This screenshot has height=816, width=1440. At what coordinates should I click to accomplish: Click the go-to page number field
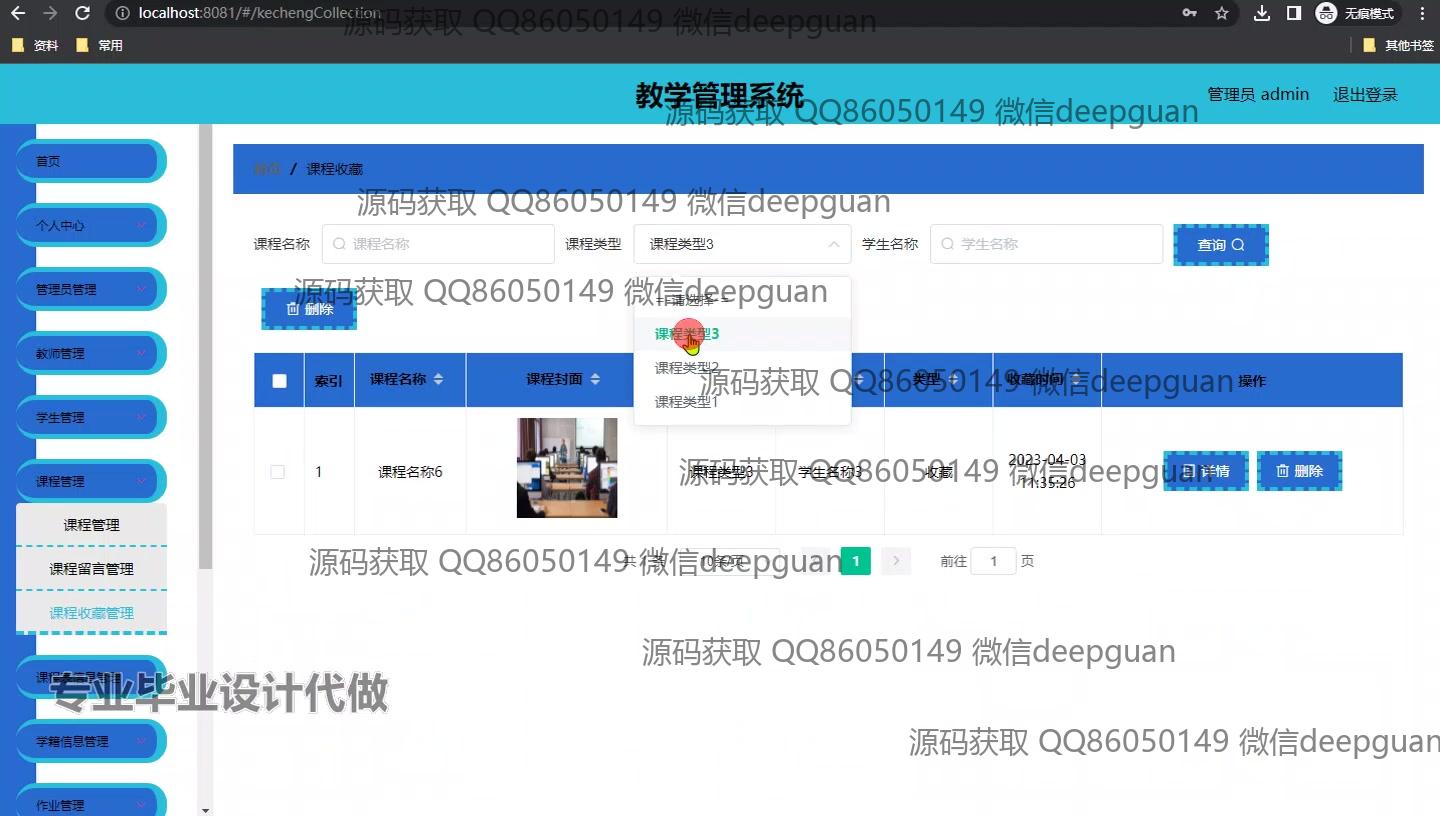coord(994,561)
